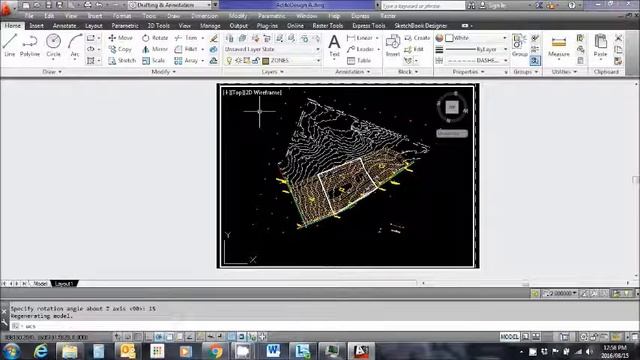The width and height of the screenshot is (640, 360).
Task: Switch to the Output ribbon tab
Action: pos(238,25)
